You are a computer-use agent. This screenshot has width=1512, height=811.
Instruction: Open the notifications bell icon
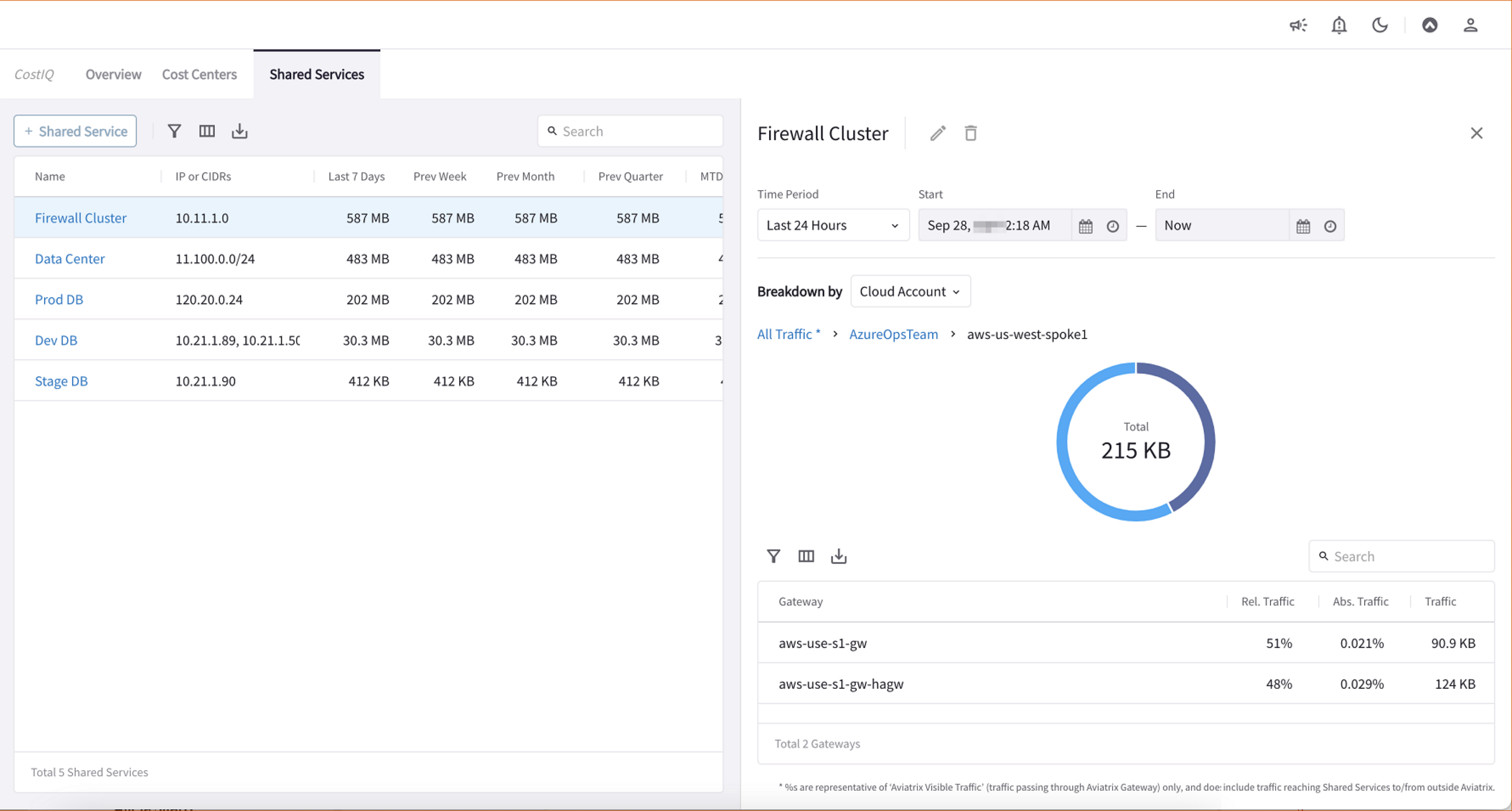pyautogui.click(x=1339, y=25)
